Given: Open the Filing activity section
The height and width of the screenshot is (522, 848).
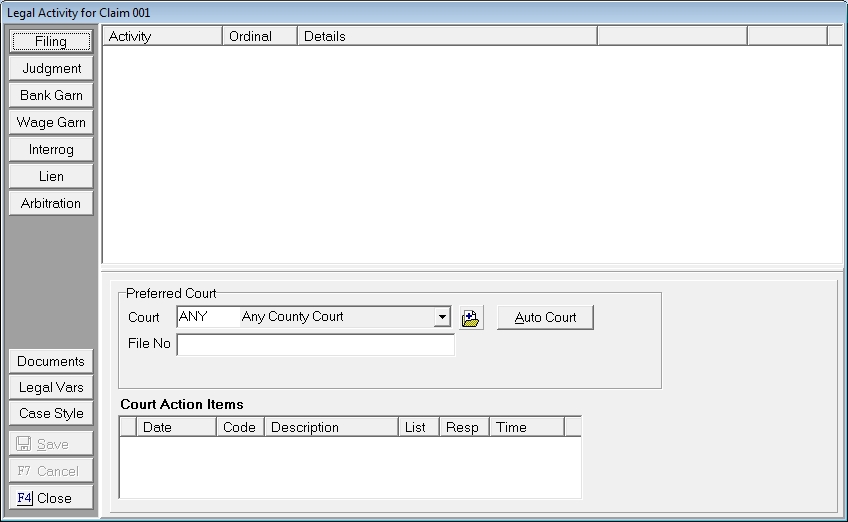Looking at the screenshot, I should click(x=51, y=42).
